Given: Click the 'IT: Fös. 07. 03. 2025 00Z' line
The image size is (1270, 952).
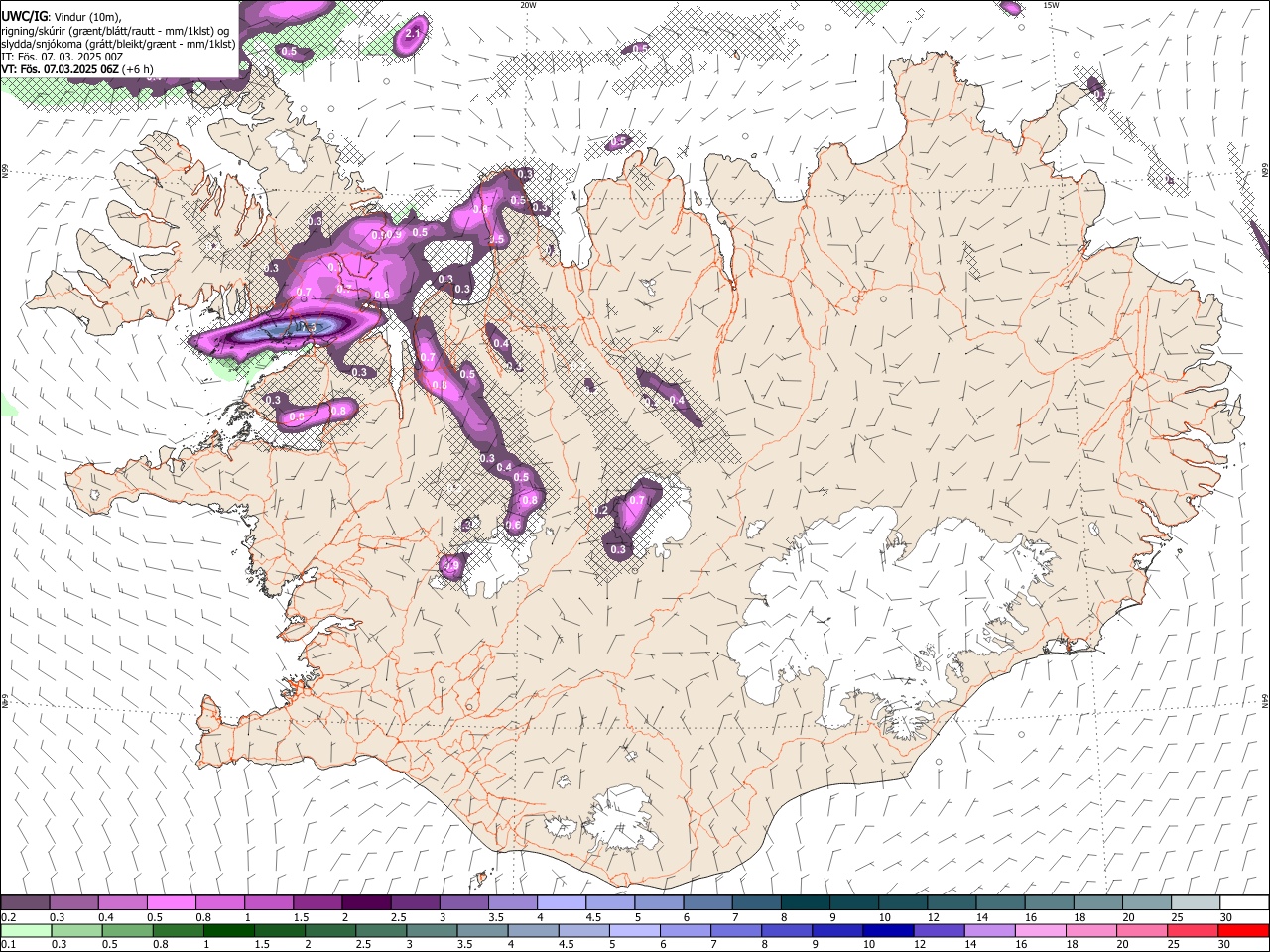Looking at the screenshot, I should pos(63,57).
